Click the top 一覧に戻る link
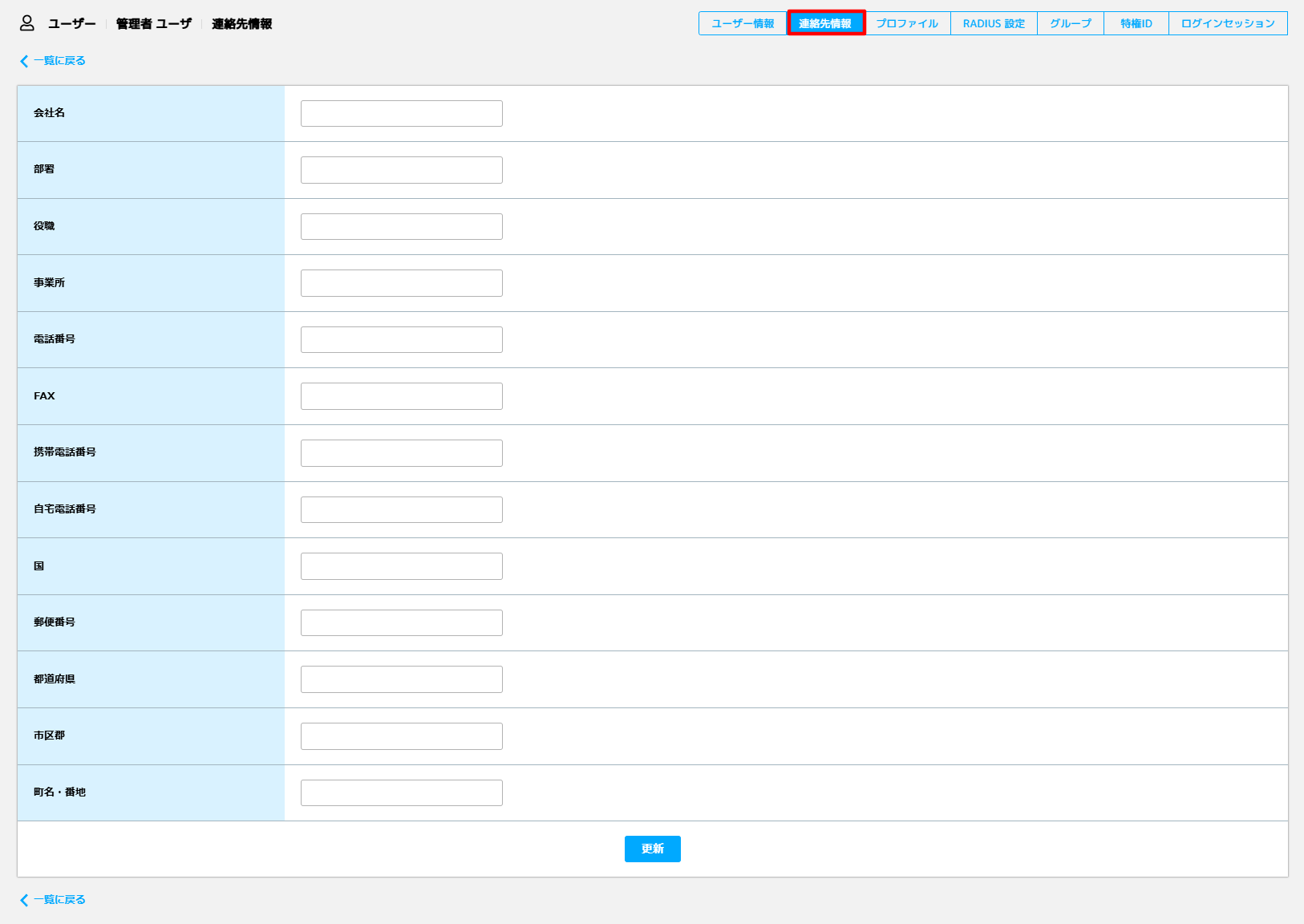The image size is (1304, 924). tap(53, 61)
